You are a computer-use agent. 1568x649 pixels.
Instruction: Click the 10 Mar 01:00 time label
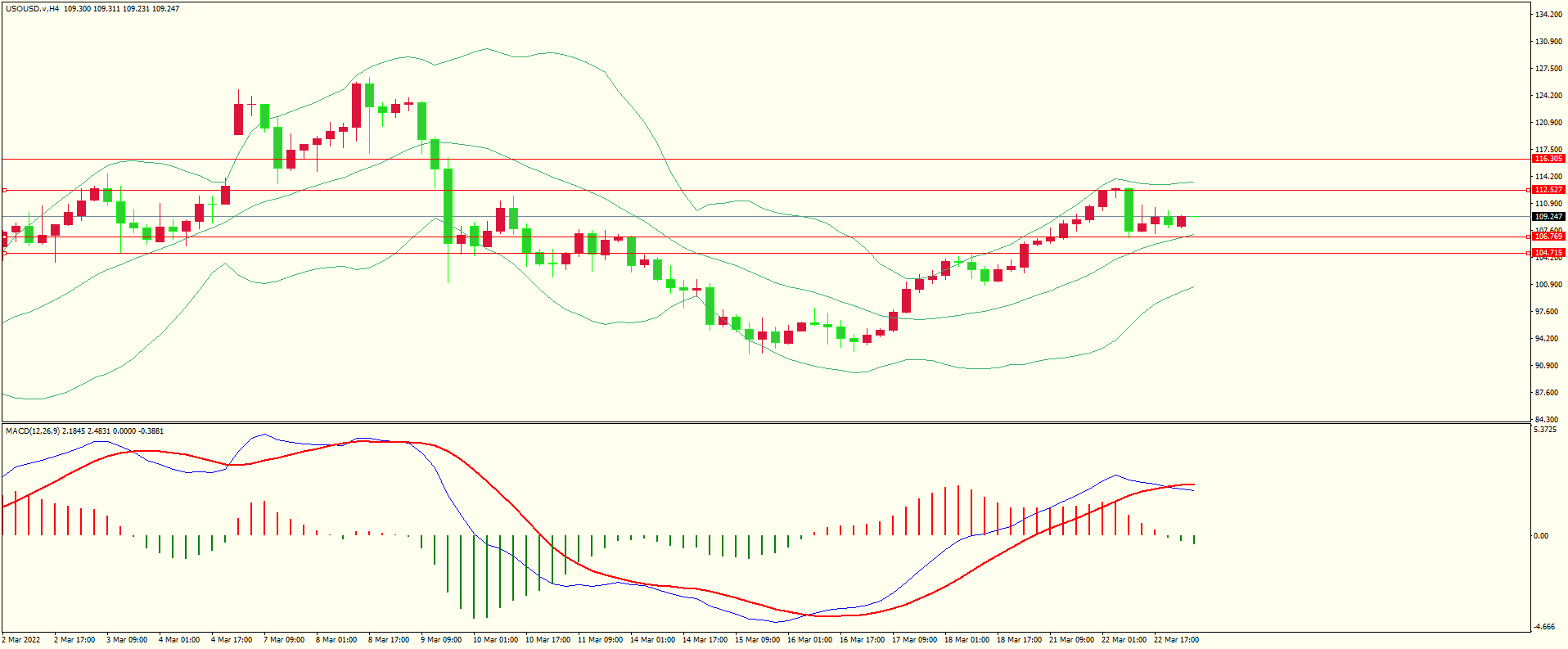pos(495,640)
